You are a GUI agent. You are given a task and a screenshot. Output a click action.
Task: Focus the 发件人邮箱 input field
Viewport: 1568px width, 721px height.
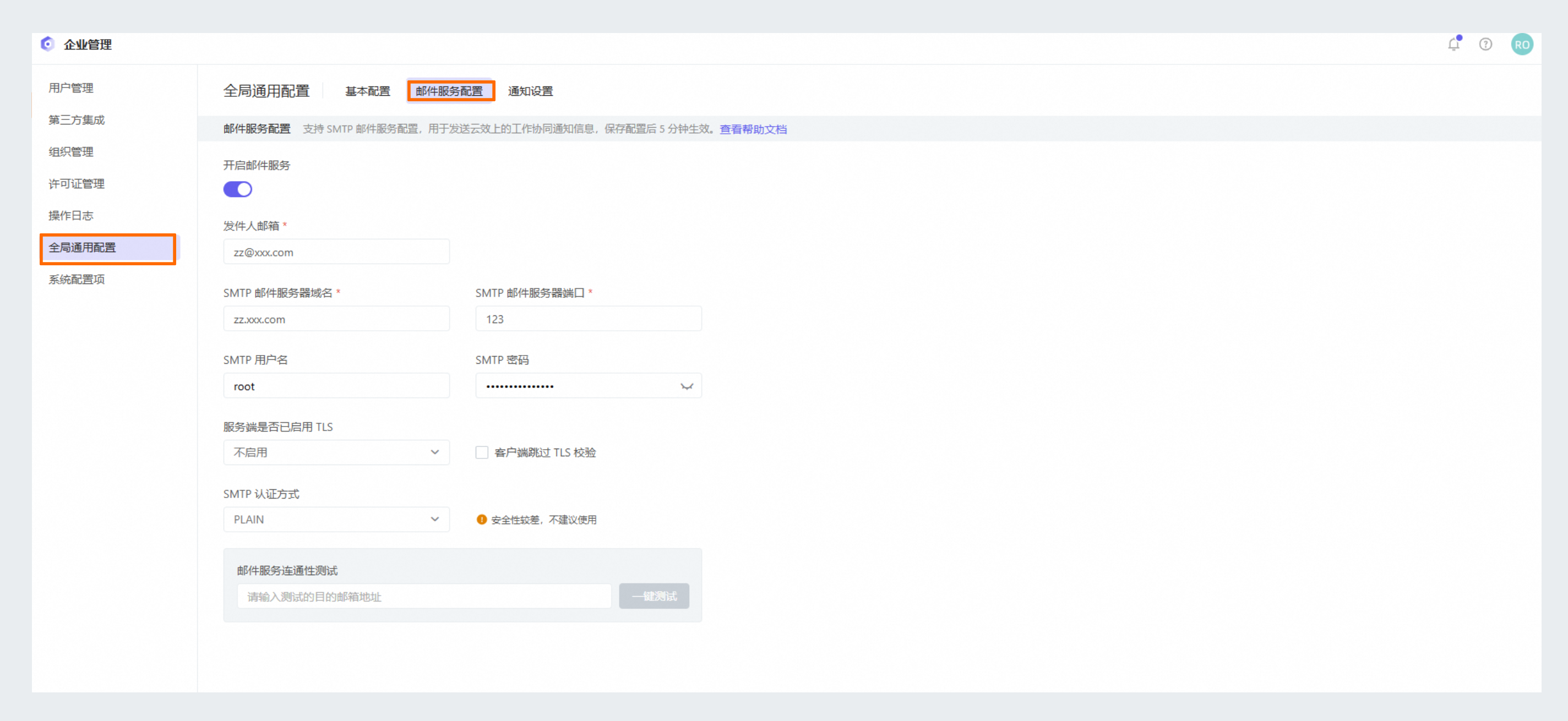336,252
